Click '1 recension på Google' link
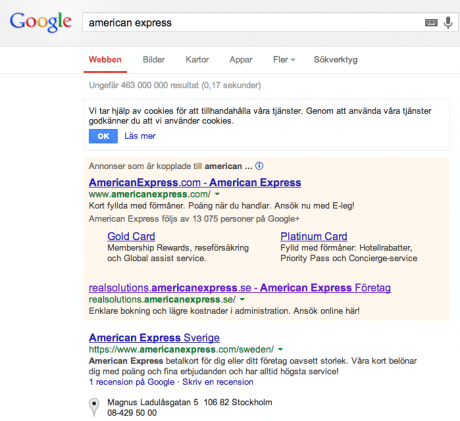The image size is (460, 421). 132,382
